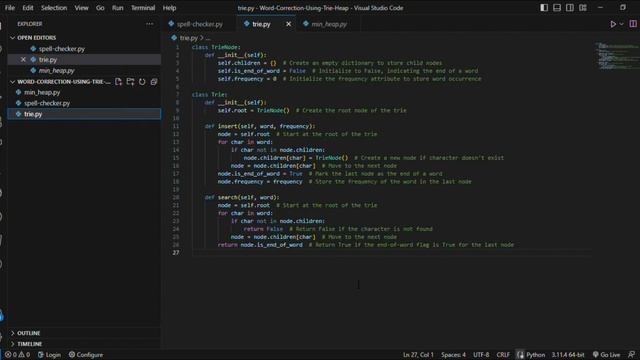Close the trie.py editor tab
The width and height of the screenshot is (640, 360).
tap(289, 24)
